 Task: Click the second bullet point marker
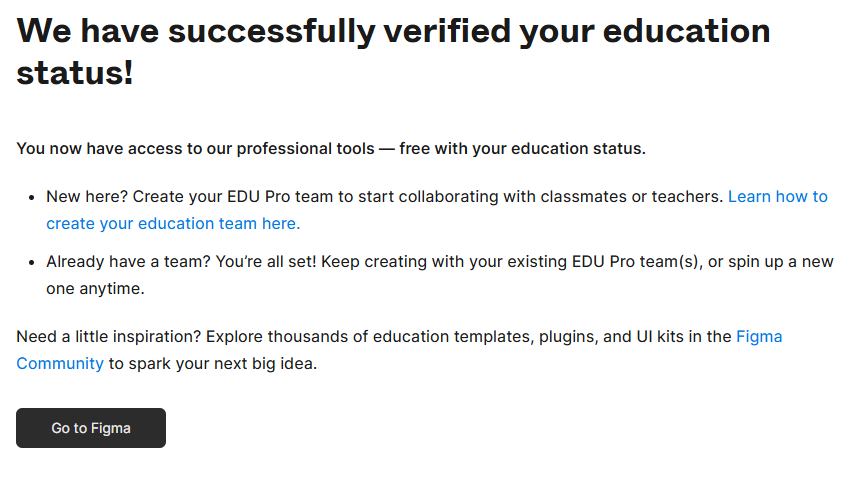(32, 263)
